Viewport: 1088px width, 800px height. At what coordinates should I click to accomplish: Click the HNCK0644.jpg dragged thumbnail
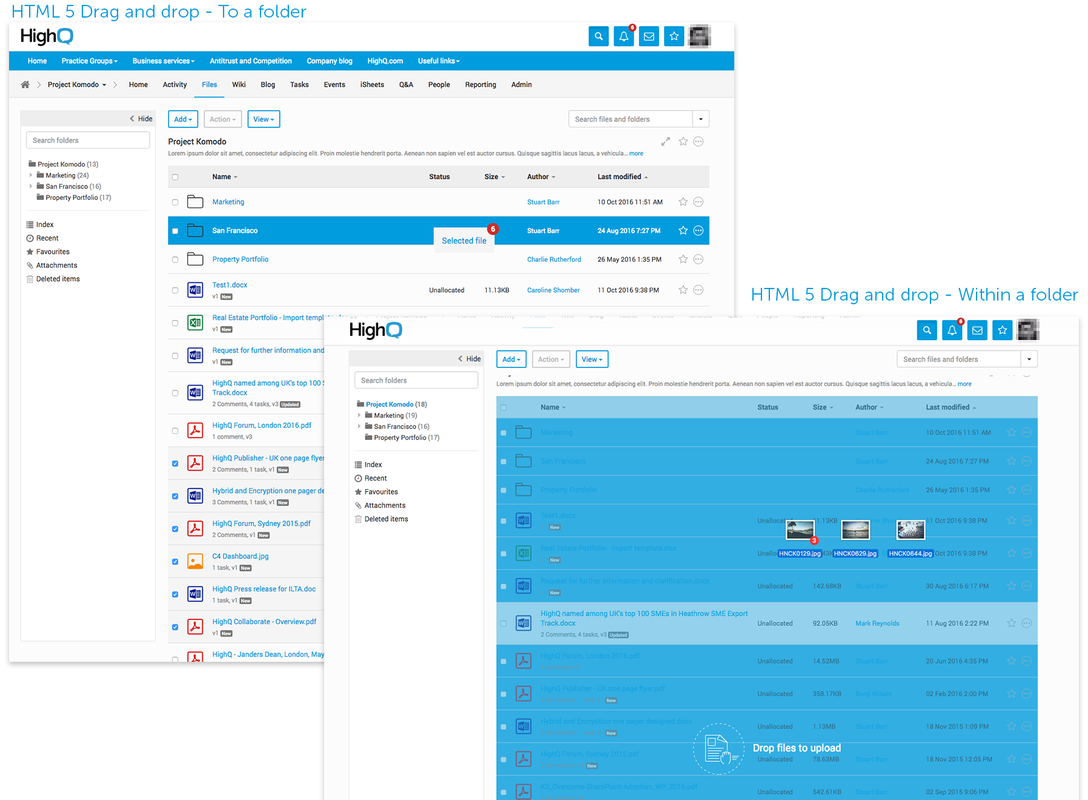(910, 531)
